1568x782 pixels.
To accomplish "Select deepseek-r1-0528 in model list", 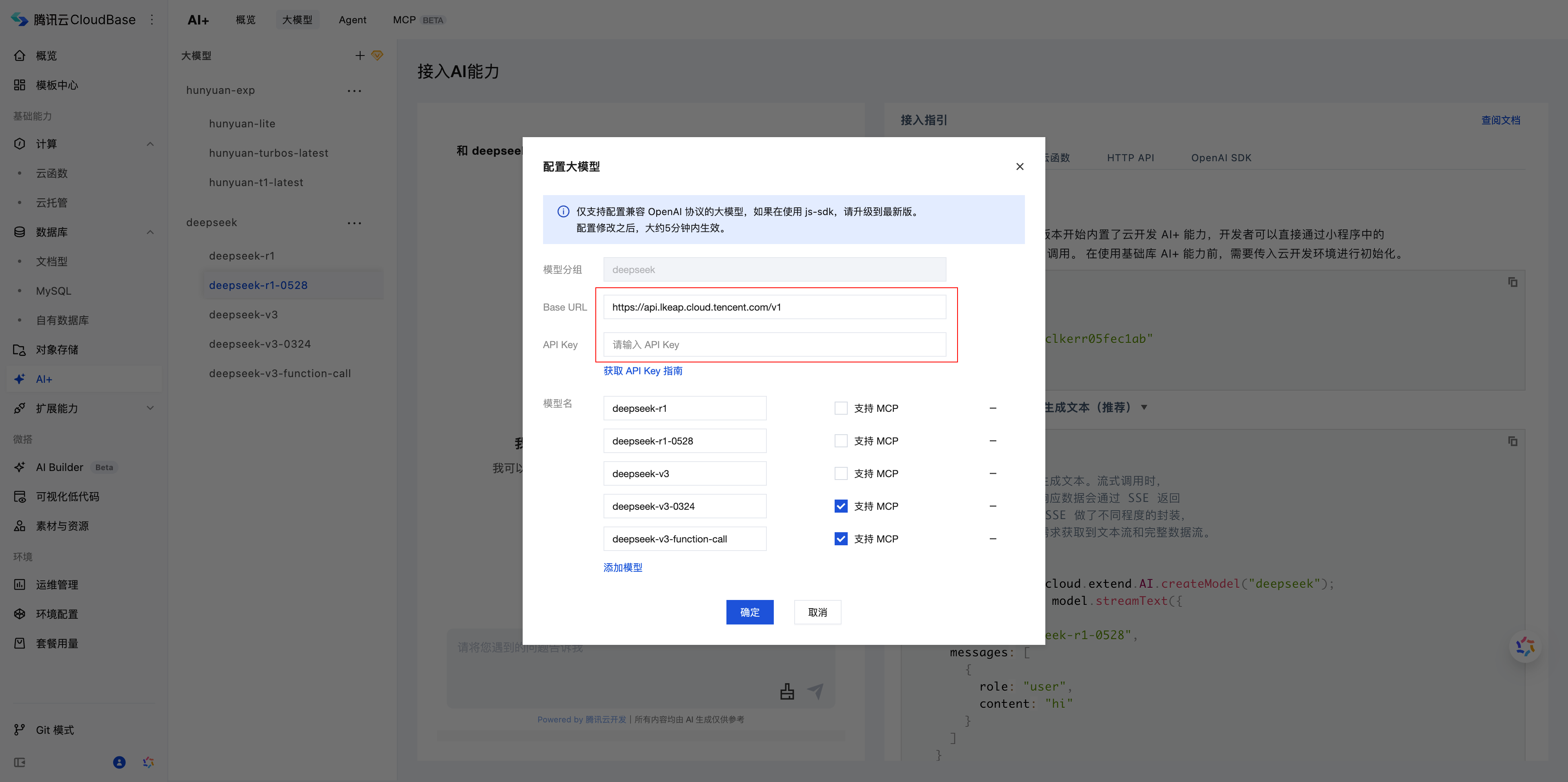I will click(292, 285).
